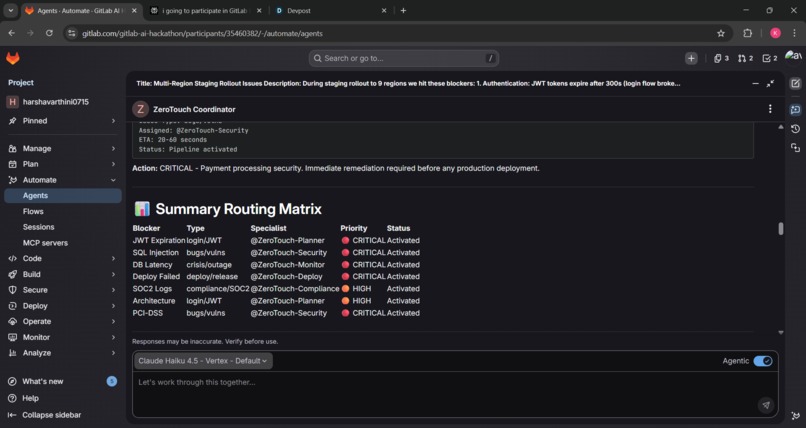Click the bottom-right Duo agent icon
Screen dimensions: 806x428
[795, 416]
